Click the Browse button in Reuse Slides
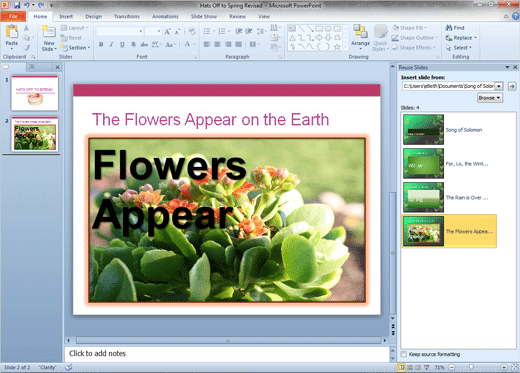 490,98
